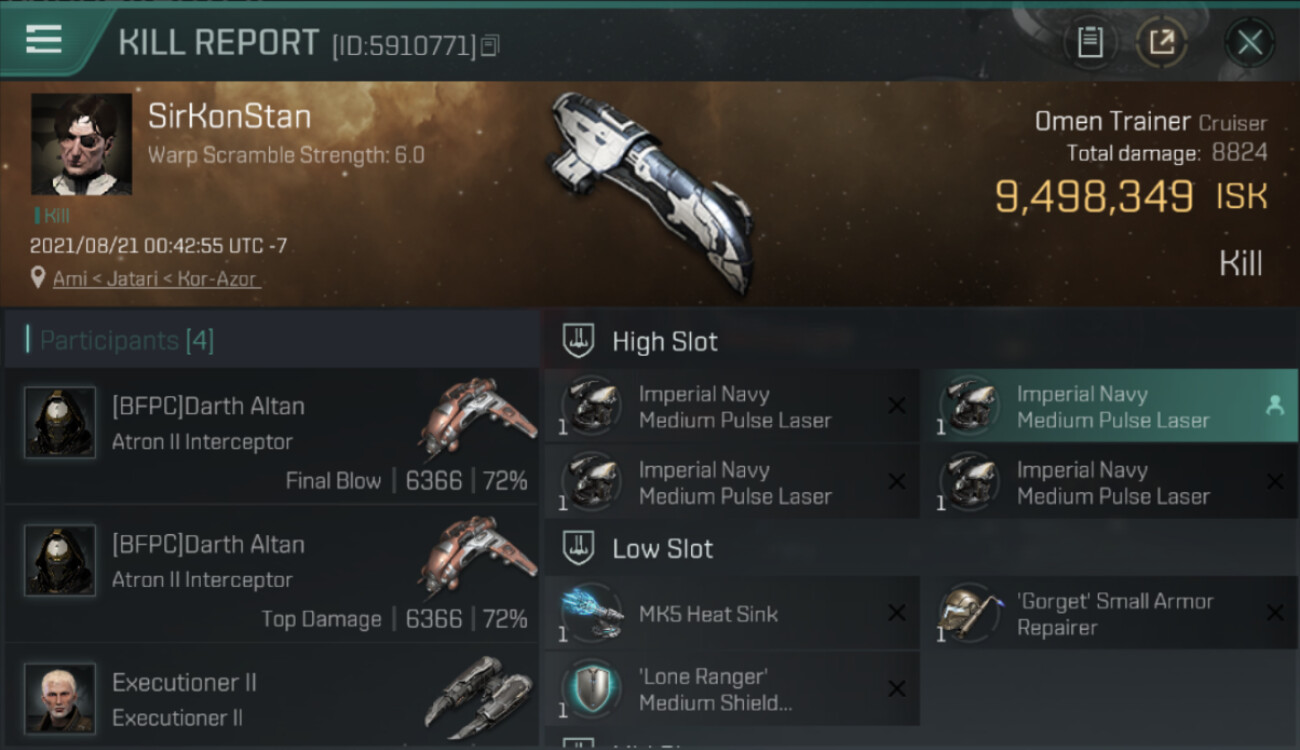The image size is (1300, 750).
Task: Open the Ami < Jatari < Kor-Azor location link
Action: click(x=157, y=279)
